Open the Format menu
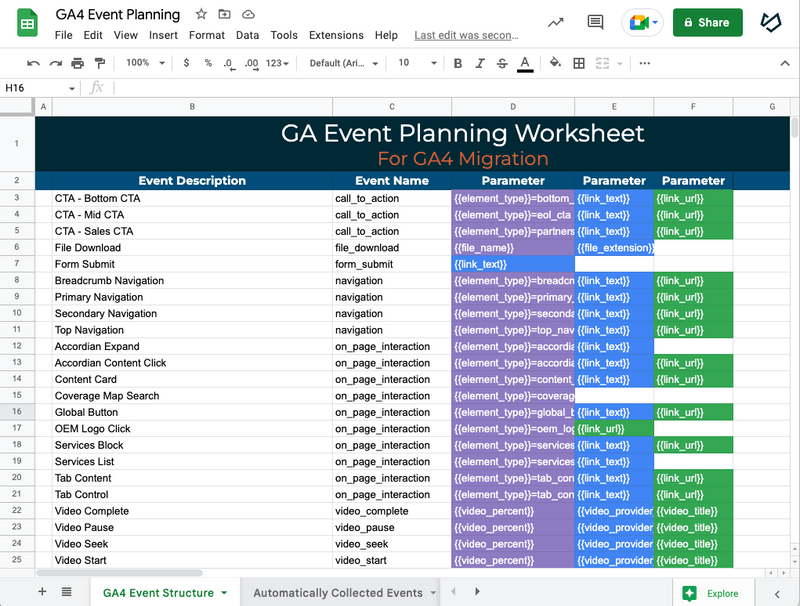This screenshot has height=606, width=800. pos(207,35)
